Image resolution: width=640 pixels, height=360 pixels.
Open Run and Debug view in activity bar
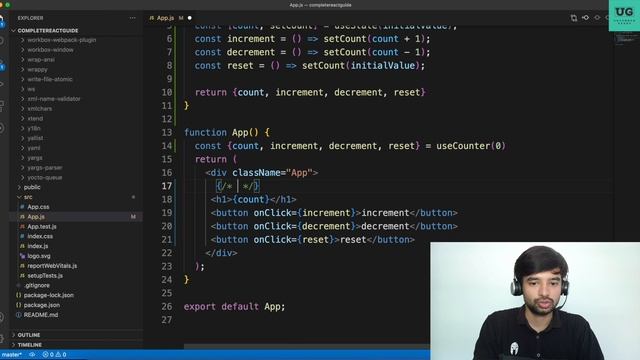[x=2, y=84]
